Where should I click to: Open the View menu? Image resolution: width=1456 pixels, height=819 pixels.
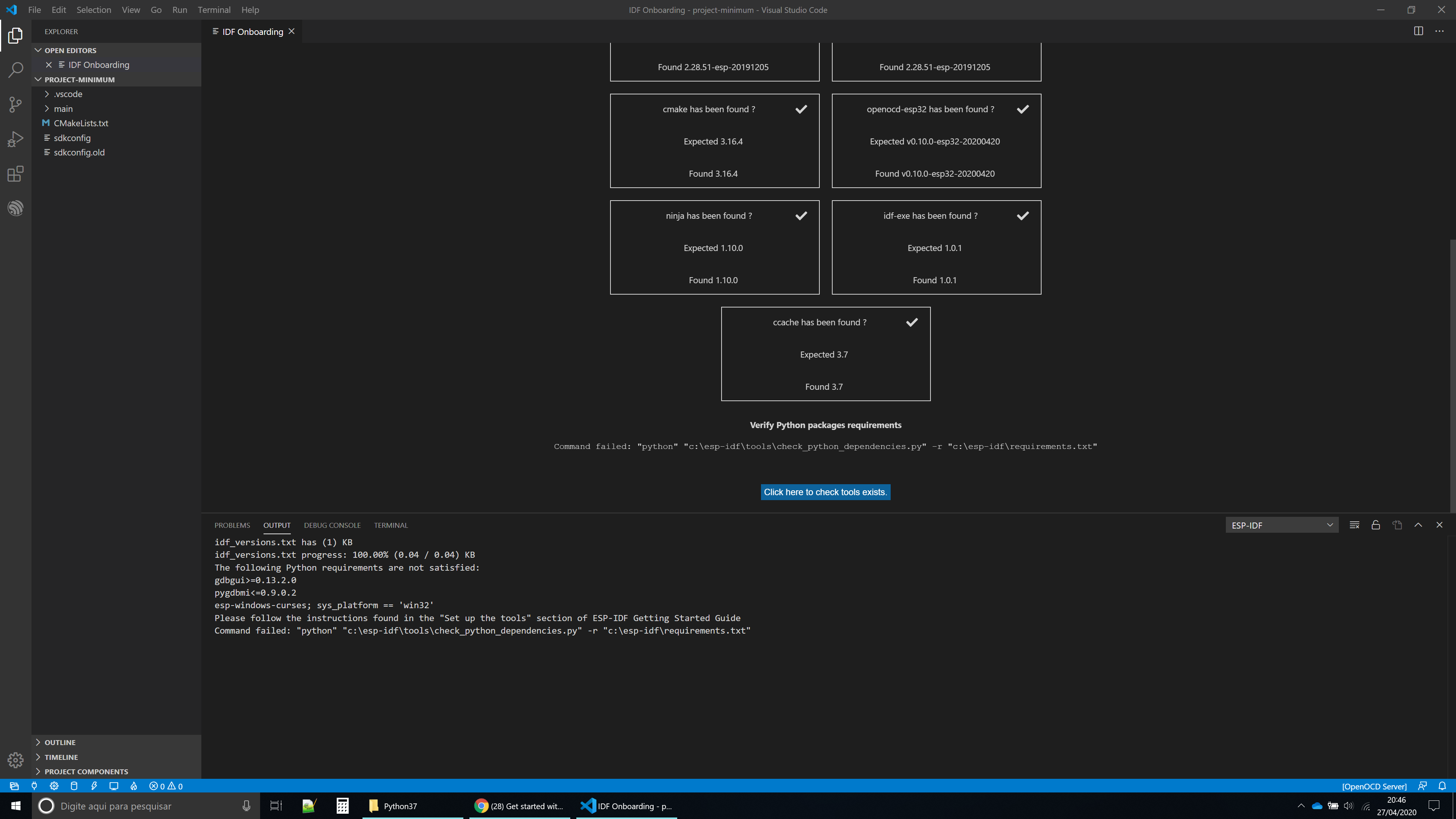tap(130, 9)
